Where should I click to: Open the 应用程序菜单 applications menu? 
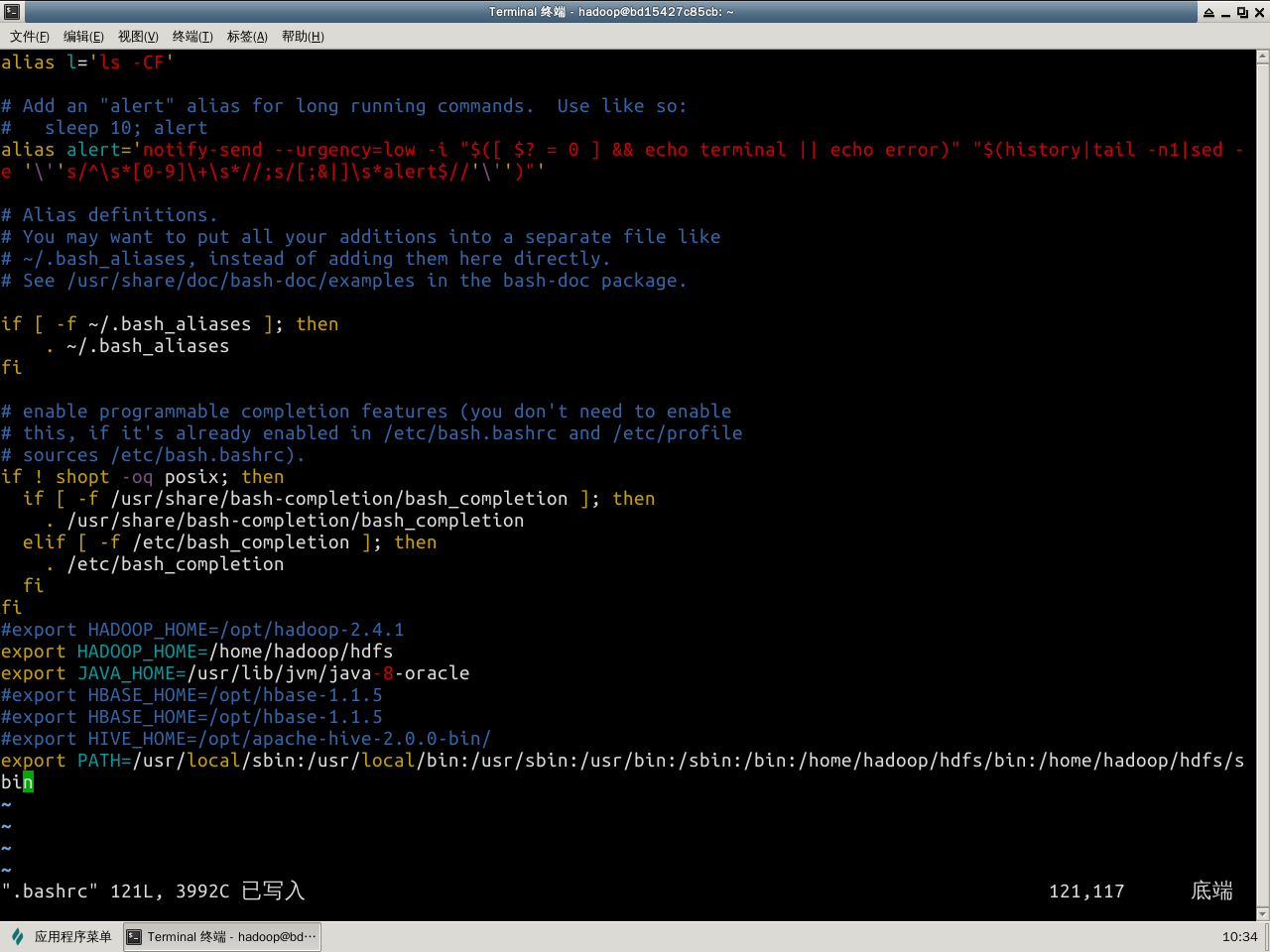(72, 936)
